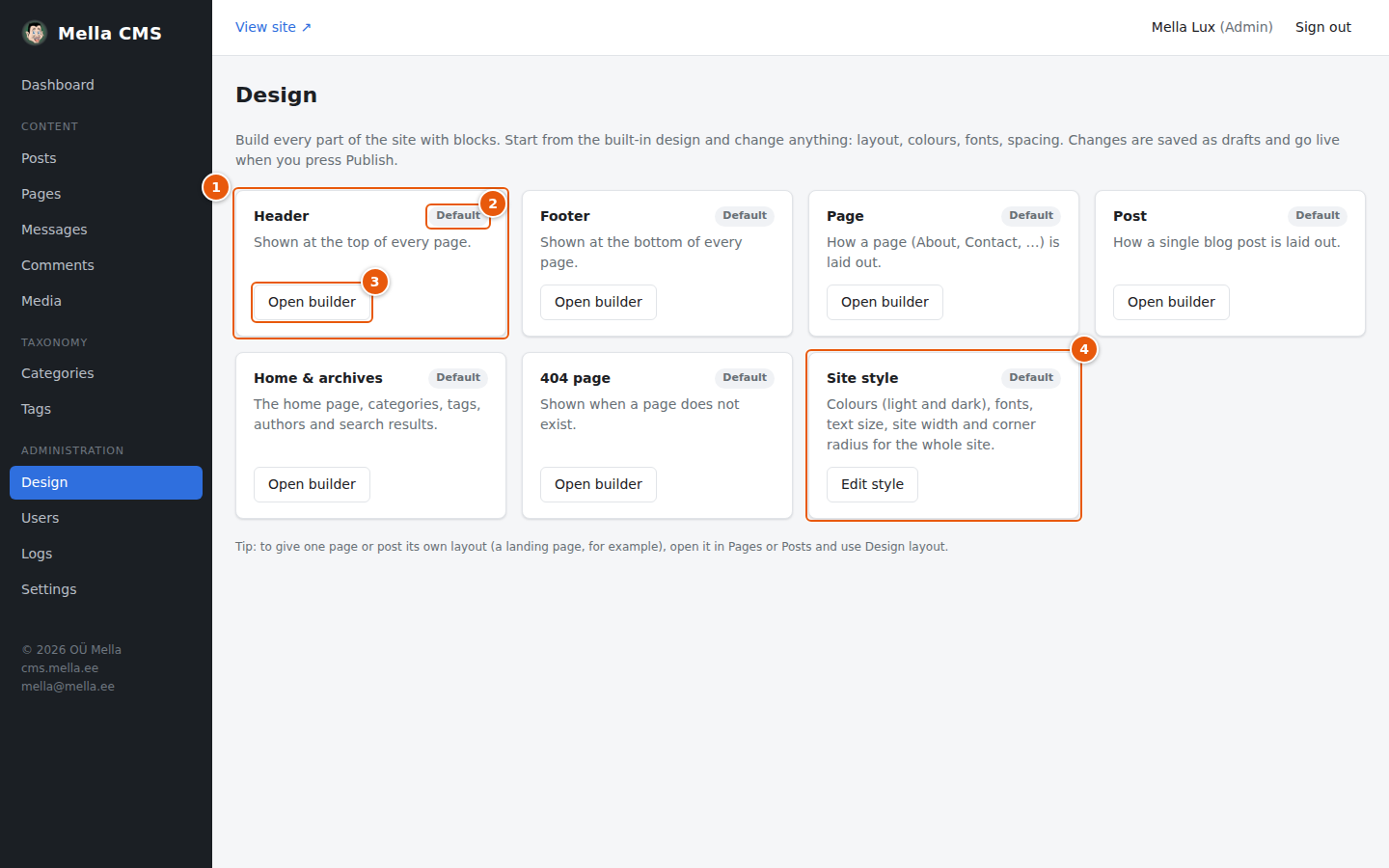Click the Default badge on Footer card
This screenshot has height=868, width=1389.
pos(745,216)
